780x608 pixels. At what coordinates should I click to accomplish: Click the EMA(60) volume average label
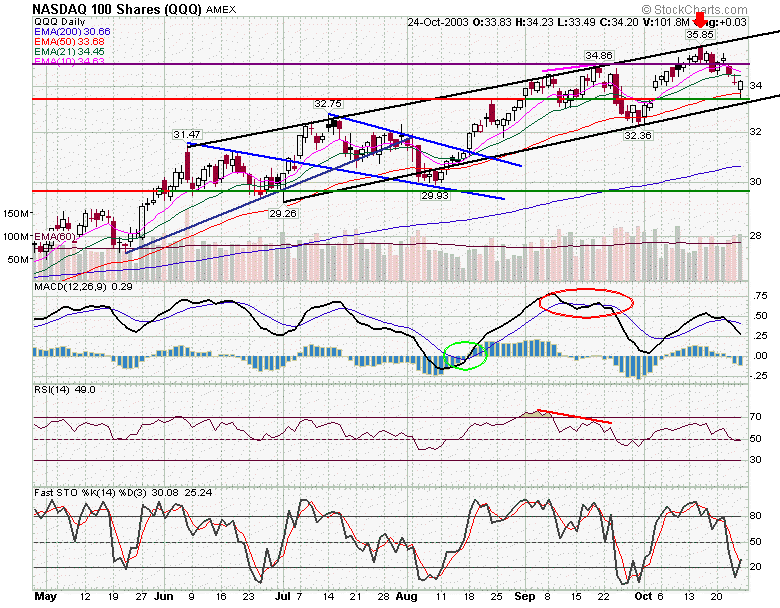click(x=54, y=236)
